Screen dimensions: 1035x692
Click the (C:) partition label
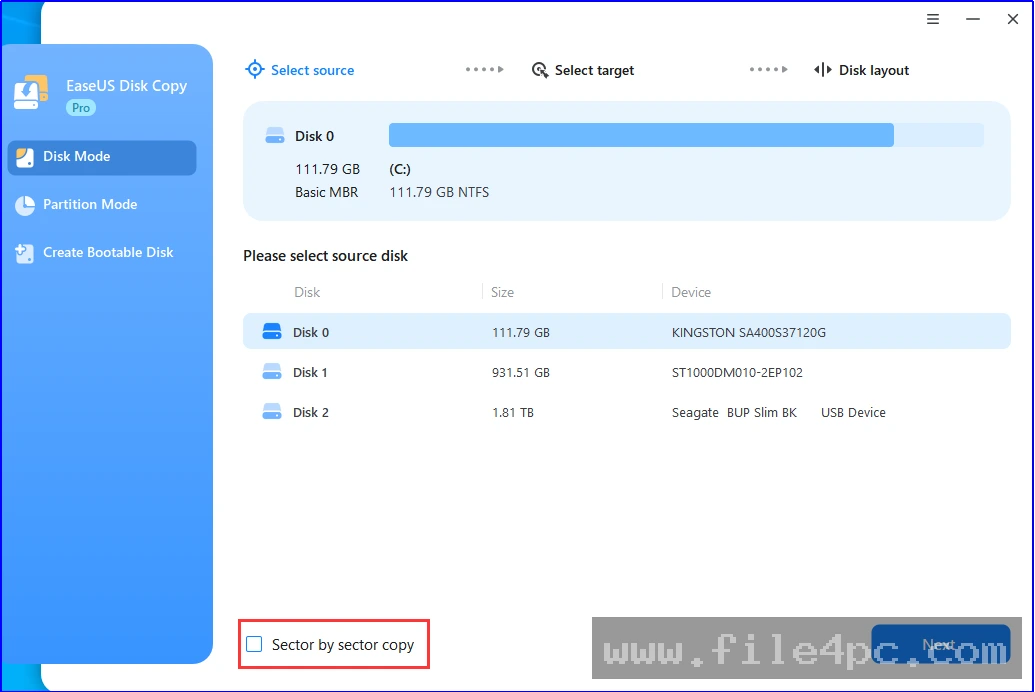(400, 169)
